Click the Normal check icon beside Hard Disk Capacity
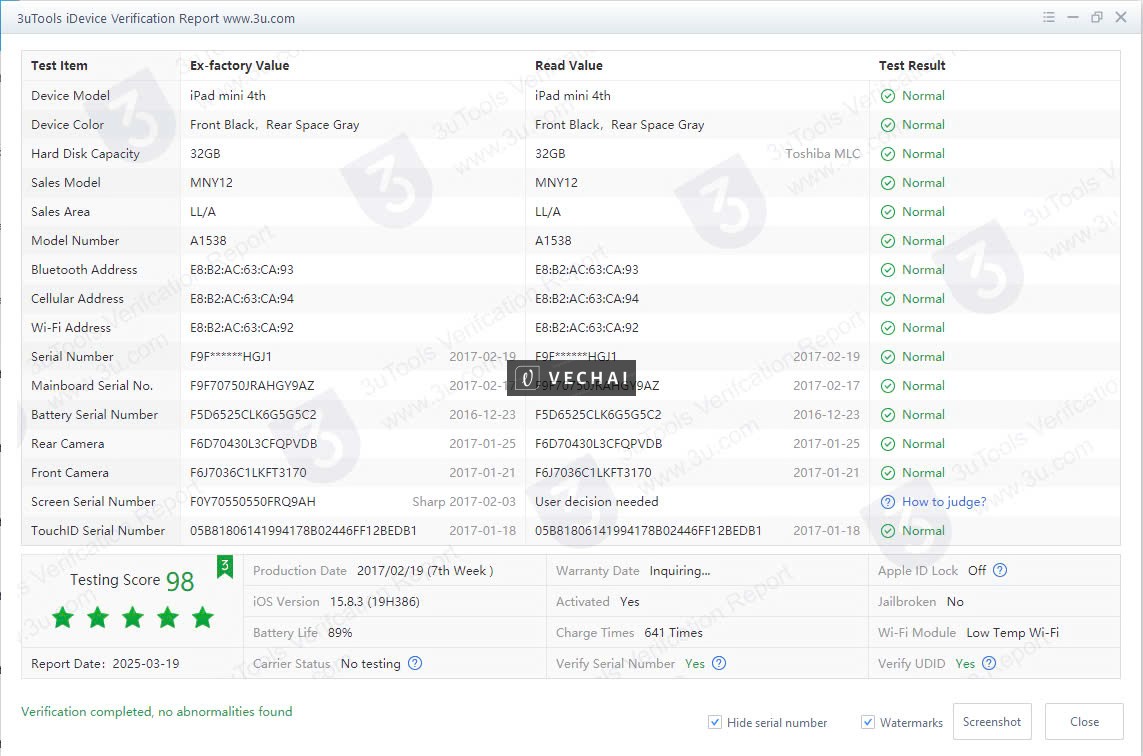The height and width of the screenshot is (756, 1143). pyautogui.click(x=886, y=153)
